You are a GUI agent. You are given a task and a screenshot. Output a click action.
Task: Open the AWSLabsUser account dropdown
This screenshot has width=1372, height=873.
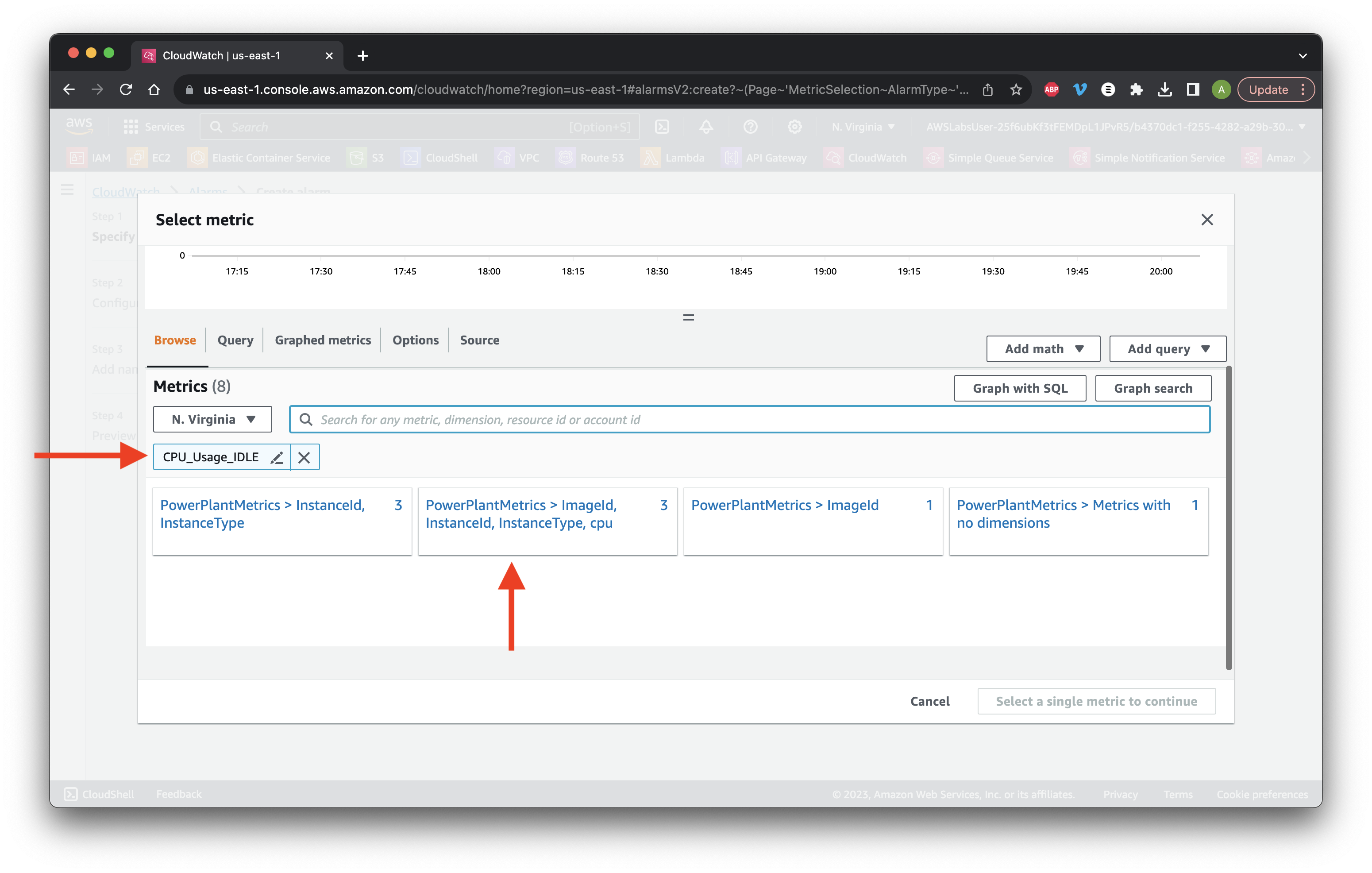(x=1115, y=127)
